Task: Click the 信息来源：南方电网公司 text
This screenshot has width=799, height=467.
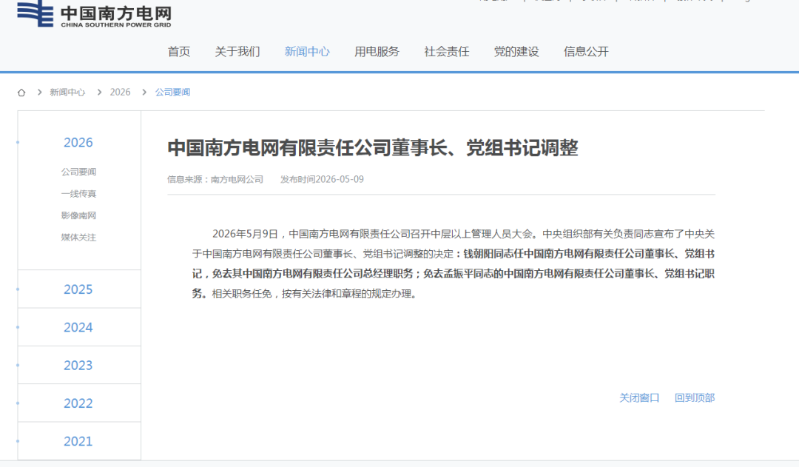Action: click(x=215, y=179)
